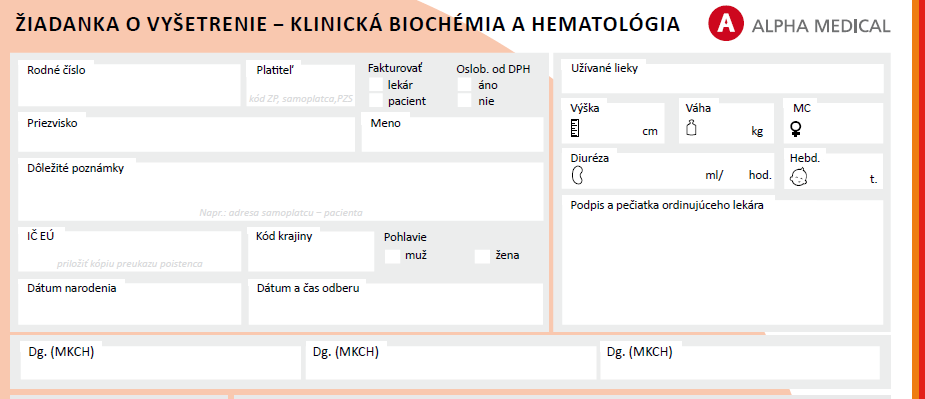Click the baby face icon under Hebd.
The width and height of the screenshot is (925, 399).
(x=799, y=177)
